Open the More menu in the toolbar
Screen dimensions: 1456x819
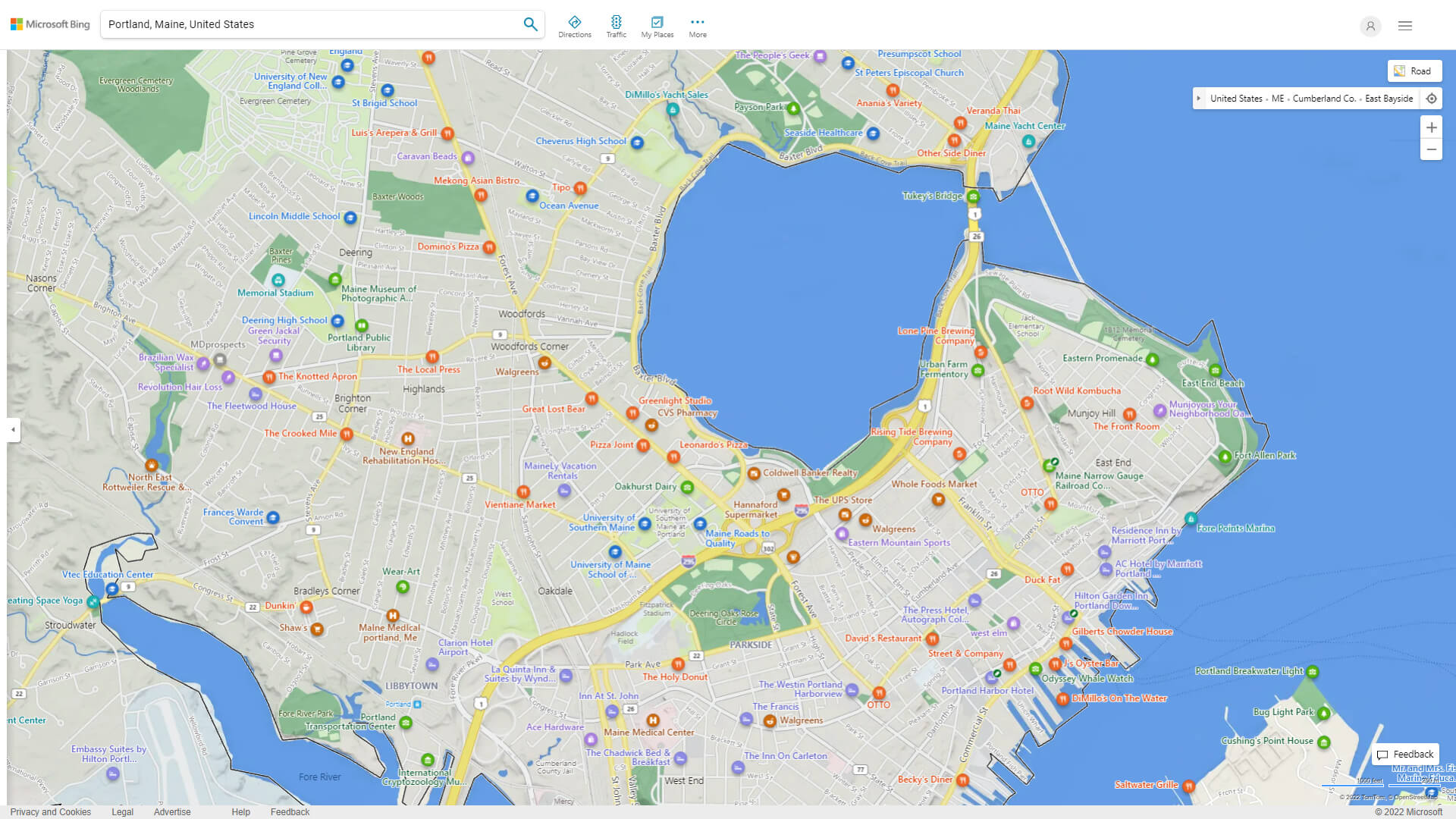click(x=697, y=24)
